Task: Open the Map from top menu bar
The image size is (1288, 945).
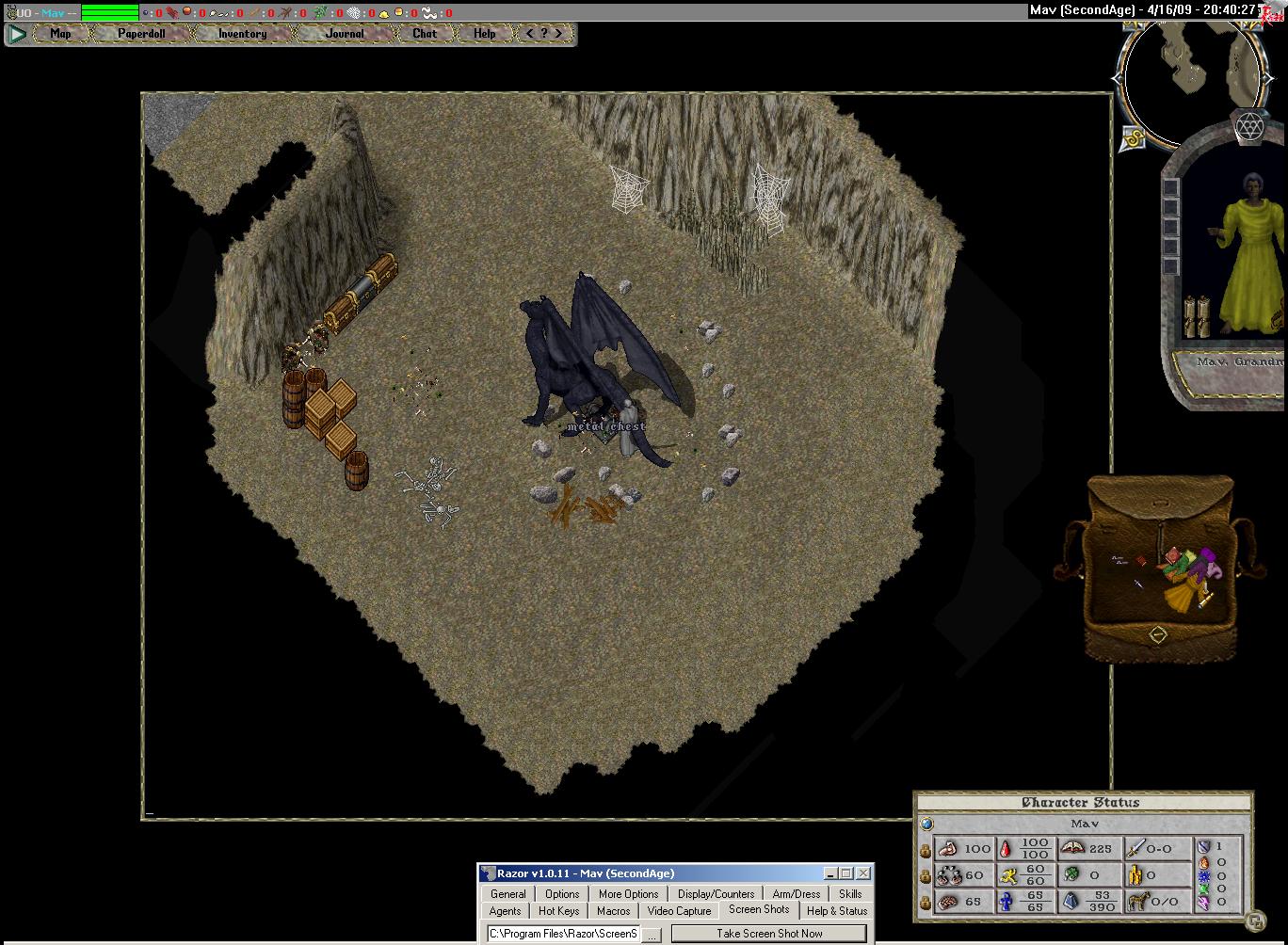Action: pyautogui.click(x=60, y=34)
